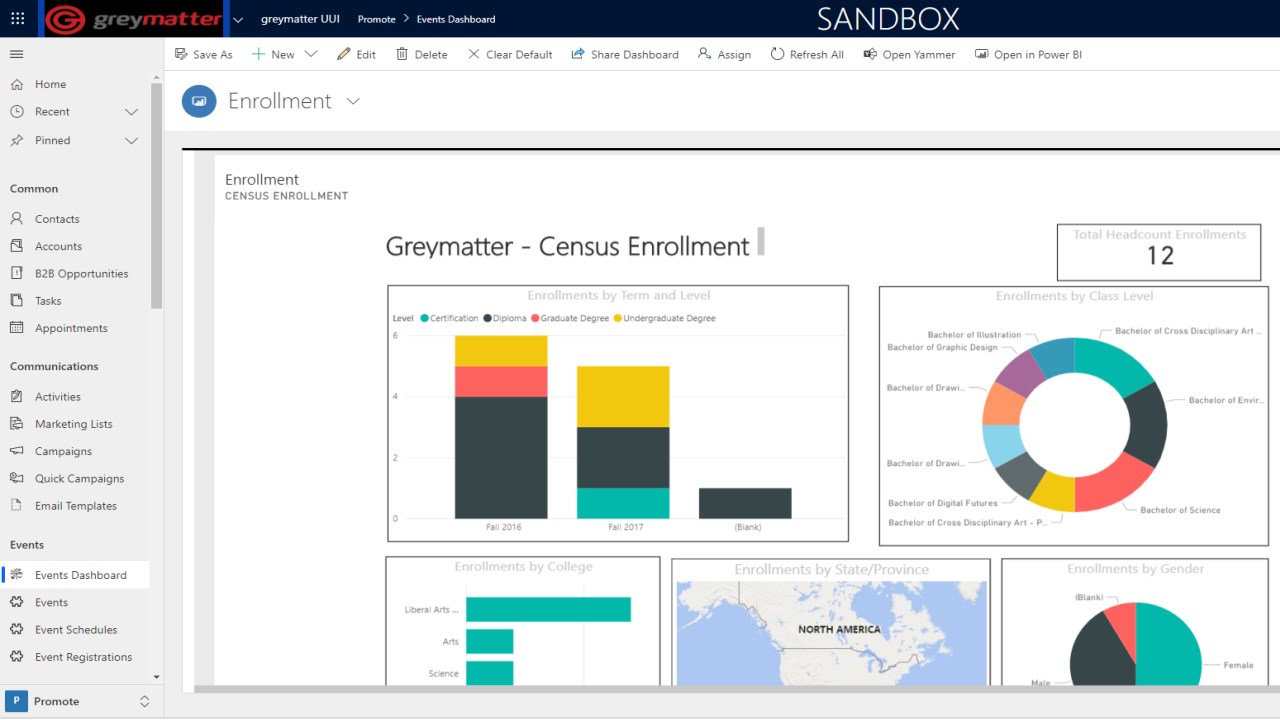Image resolution: width=1280 pixels, height=720 pixels.
Task: Click Clear Default command
Action: click(509, 54)
